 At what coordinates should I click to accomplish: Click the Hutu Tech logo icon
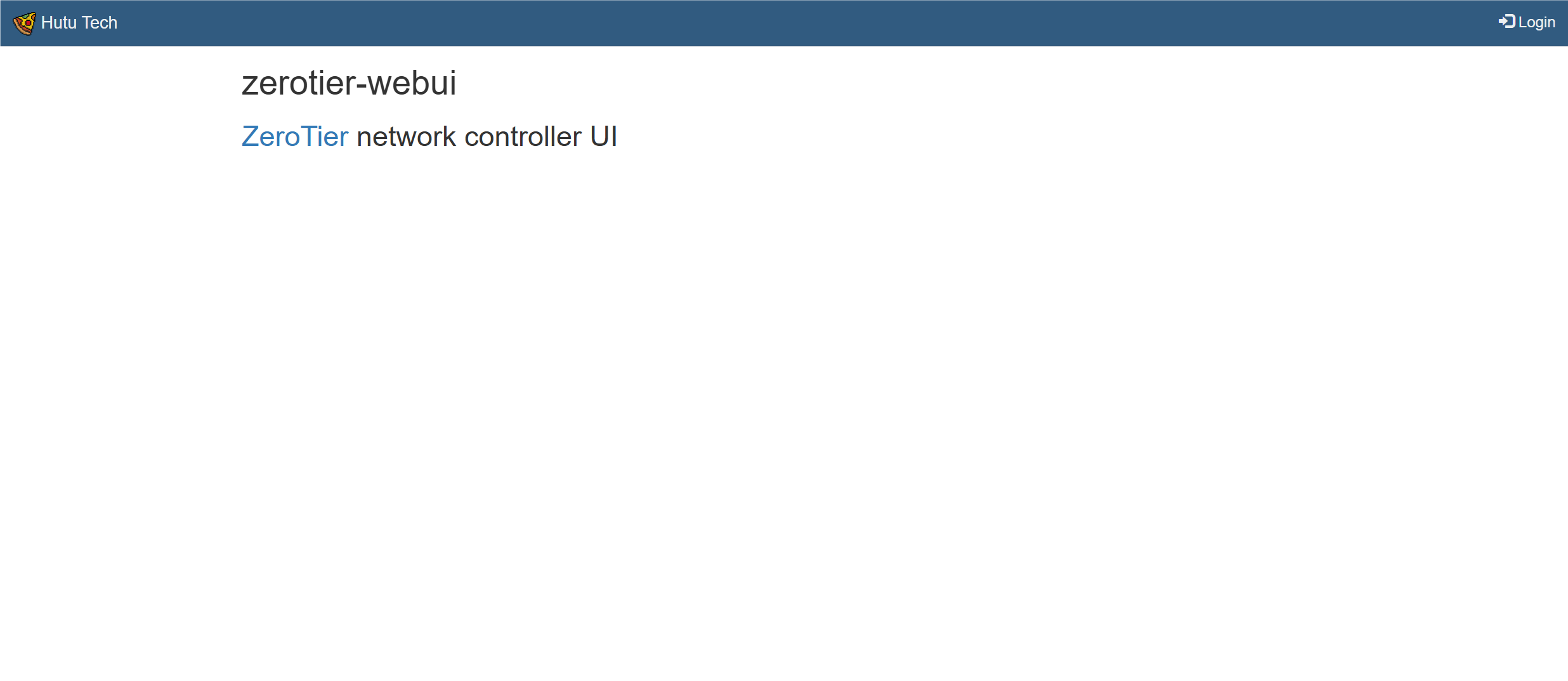click(24, 23)
